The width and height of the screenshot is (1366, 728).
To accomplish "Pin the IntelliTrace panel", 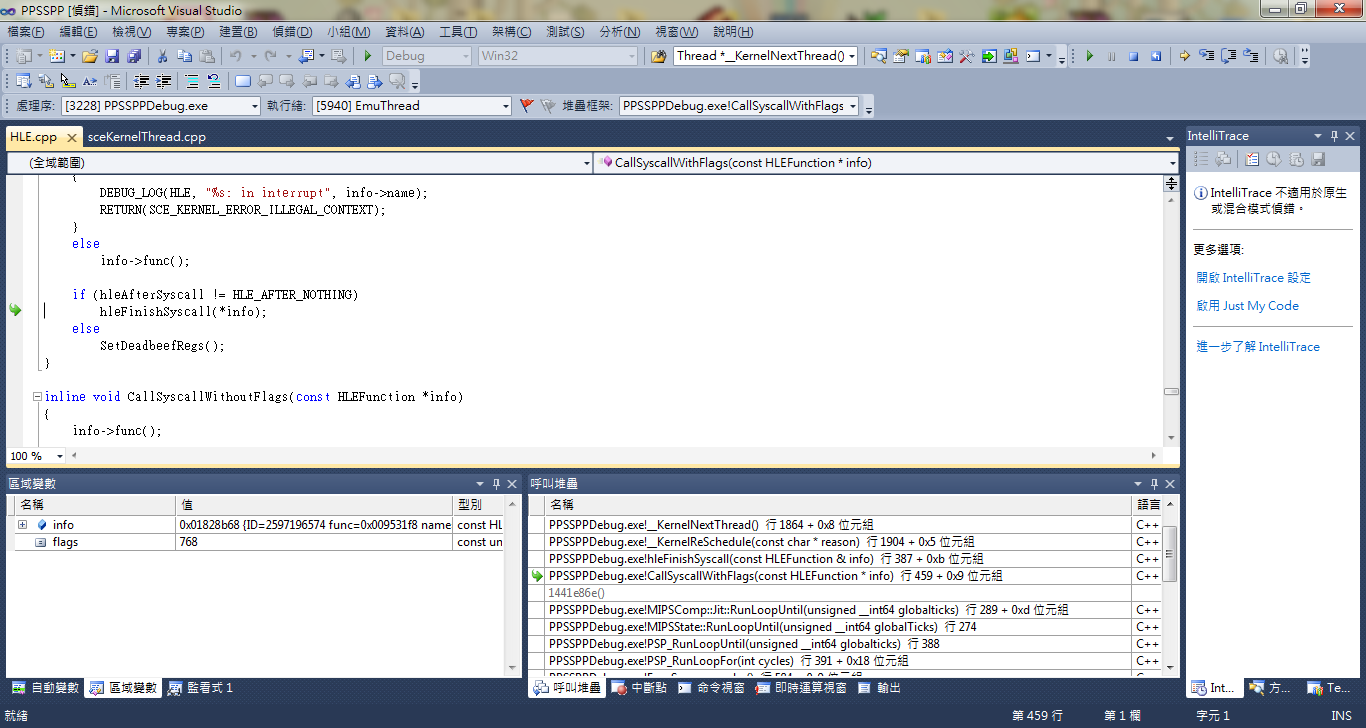I will point(1332,136).
